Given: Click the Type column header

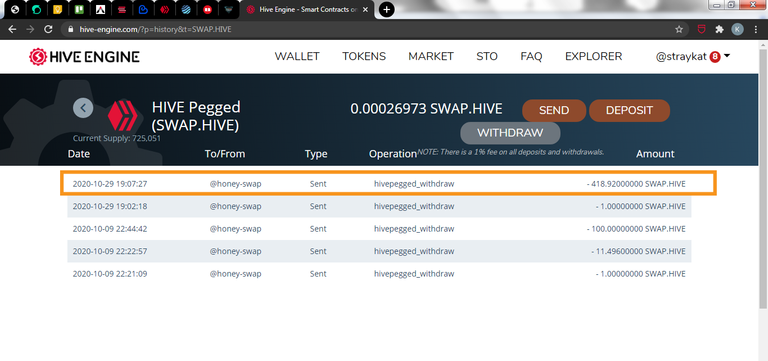Looking at the screenshot, I should (x=316, y=154).
